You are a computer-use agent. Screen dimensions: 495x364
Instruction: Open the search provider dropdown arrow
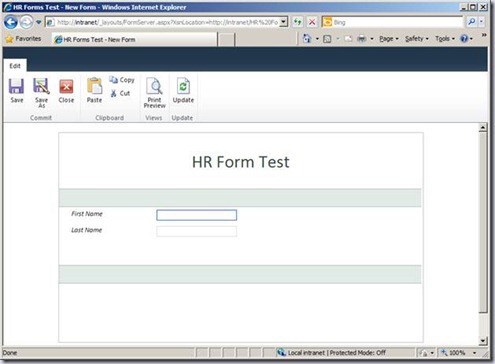tap(481, 22)
